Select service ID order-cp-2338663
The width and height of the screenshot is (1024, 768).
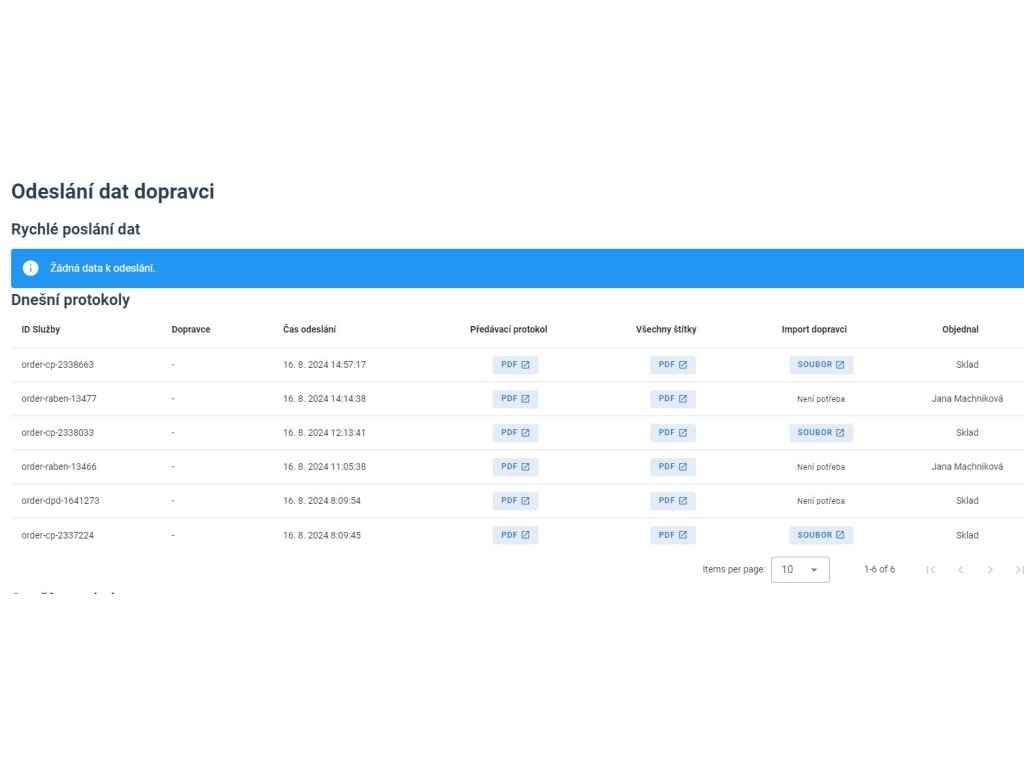[57, 364]
